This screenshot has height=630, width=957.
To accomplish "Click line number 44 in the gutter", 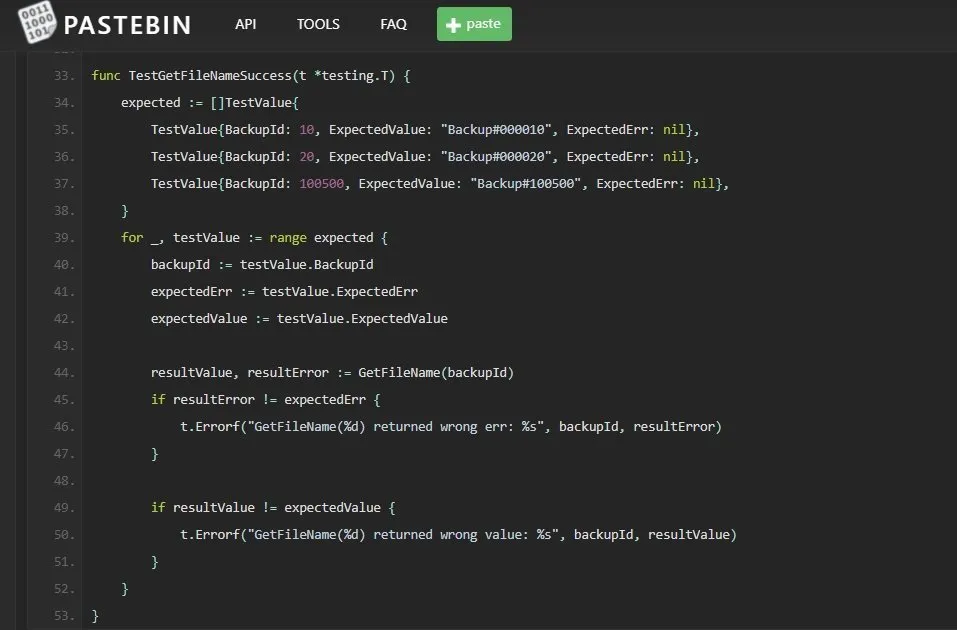I will point(64,373).
